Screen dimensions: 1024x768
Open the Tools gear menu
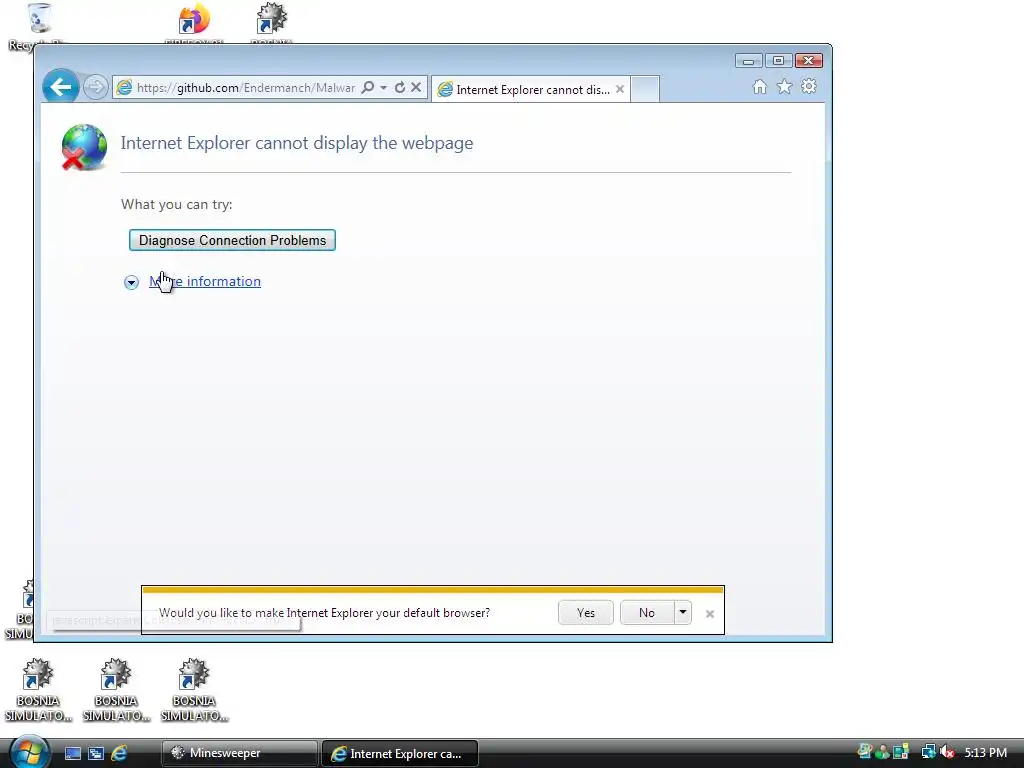click(808, 86)
